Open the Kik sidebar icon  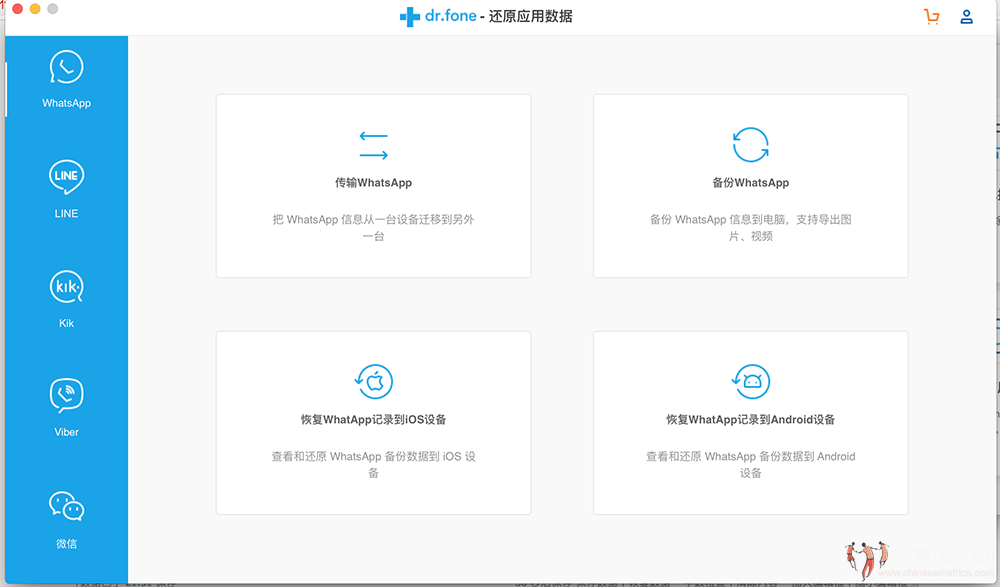[66, 287]
